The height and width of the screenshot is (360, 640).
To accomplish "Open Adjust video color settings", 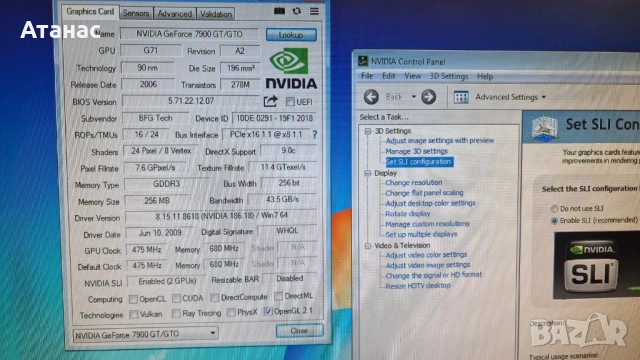I will [426, 255].
